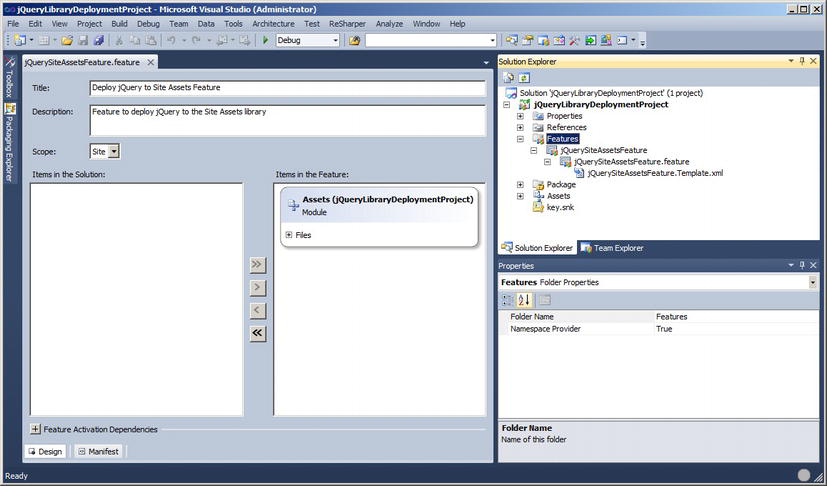The height and width of the screenshot is (486, 827).
Task: Select jQuerySiteAssetsFeature.Template.xml file
Action: (x=655, y=173)
